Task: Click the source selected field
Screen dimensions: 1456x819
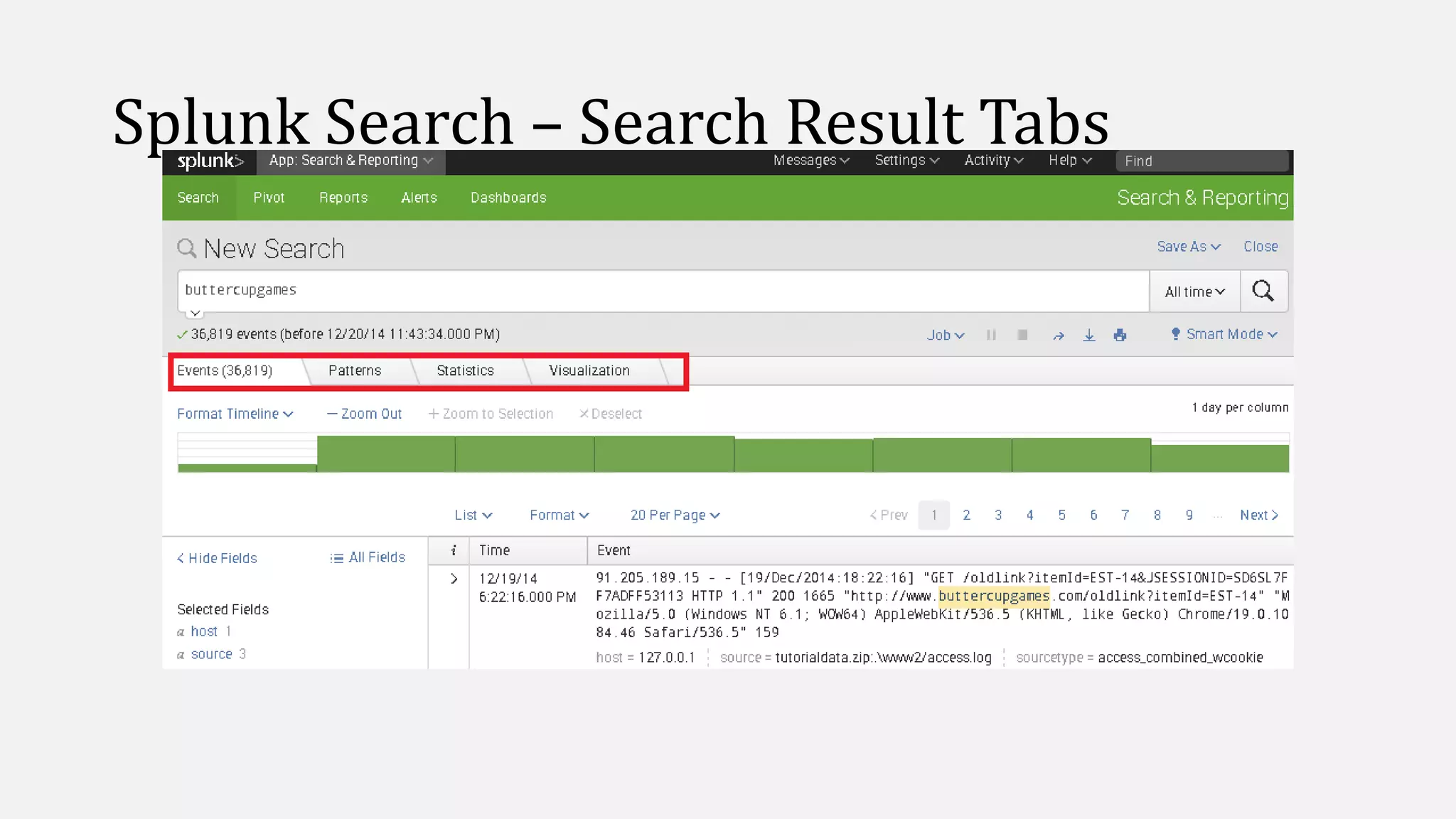Action: tap(211, 654)
